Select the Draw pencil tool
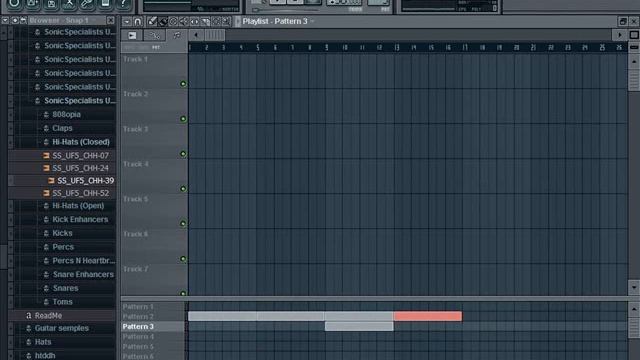 152,21
